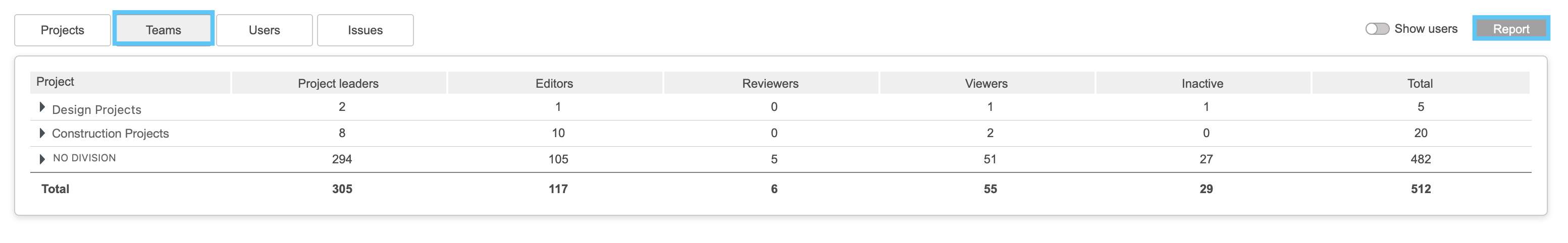This screenshot has height=243, width=1568.
Task: Select the Construction Projects row label
Action: [110, 133]
